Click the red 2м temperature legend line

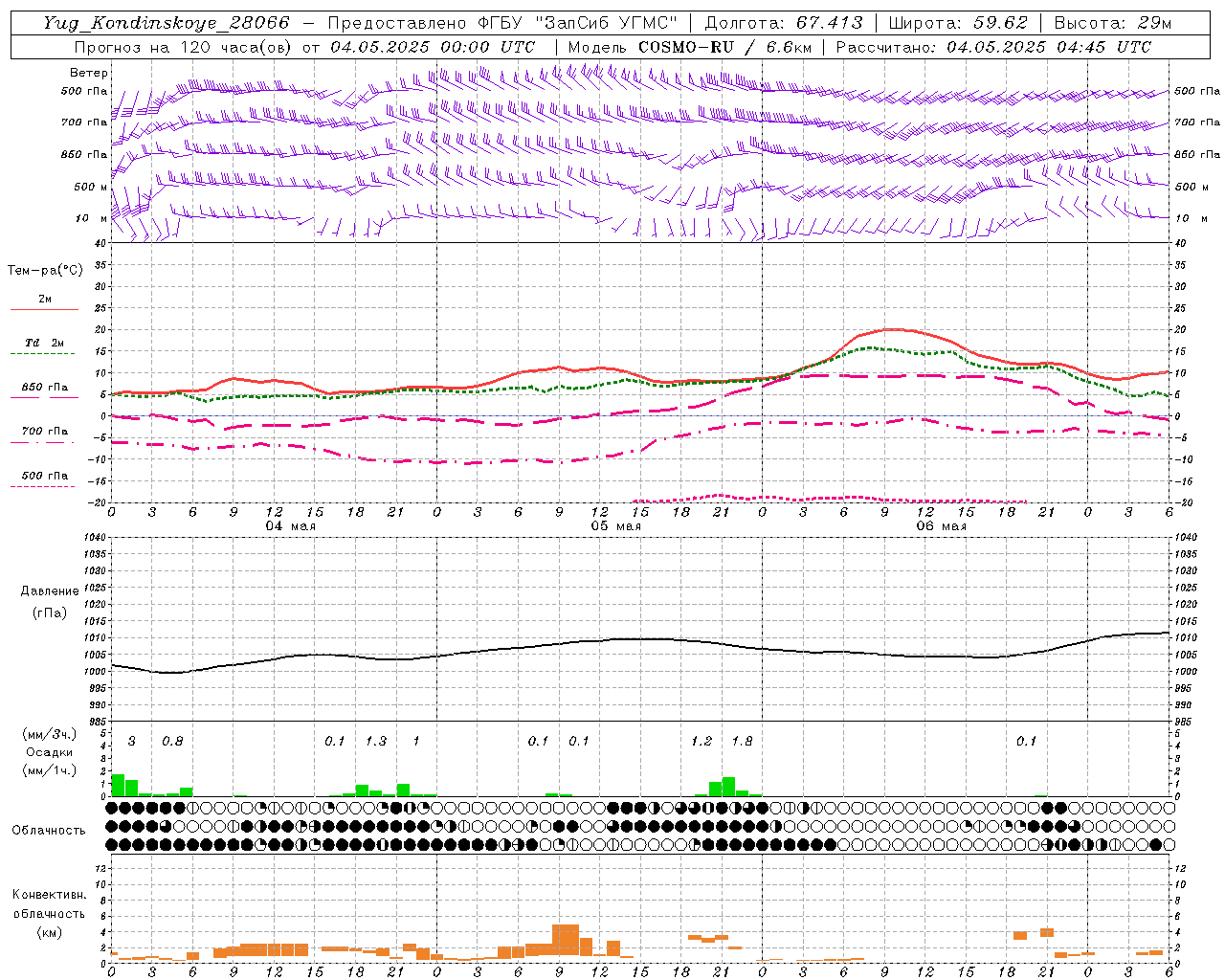(44, 309)
